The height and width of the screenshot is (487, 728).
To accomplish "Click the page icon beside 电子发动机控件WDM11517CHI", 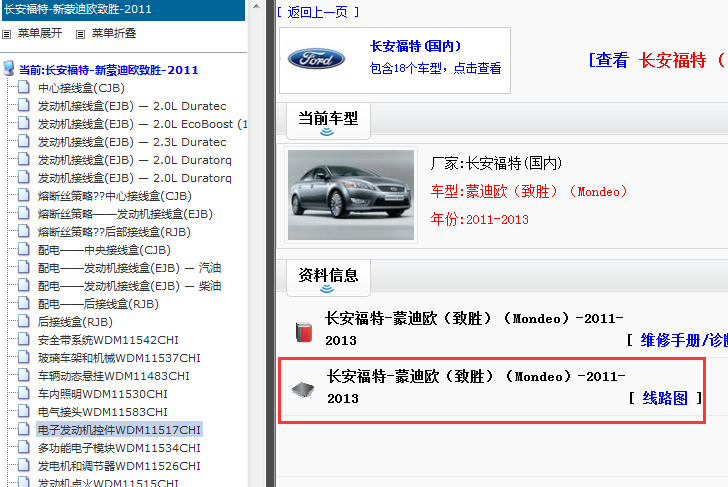I will pos(24,429).
